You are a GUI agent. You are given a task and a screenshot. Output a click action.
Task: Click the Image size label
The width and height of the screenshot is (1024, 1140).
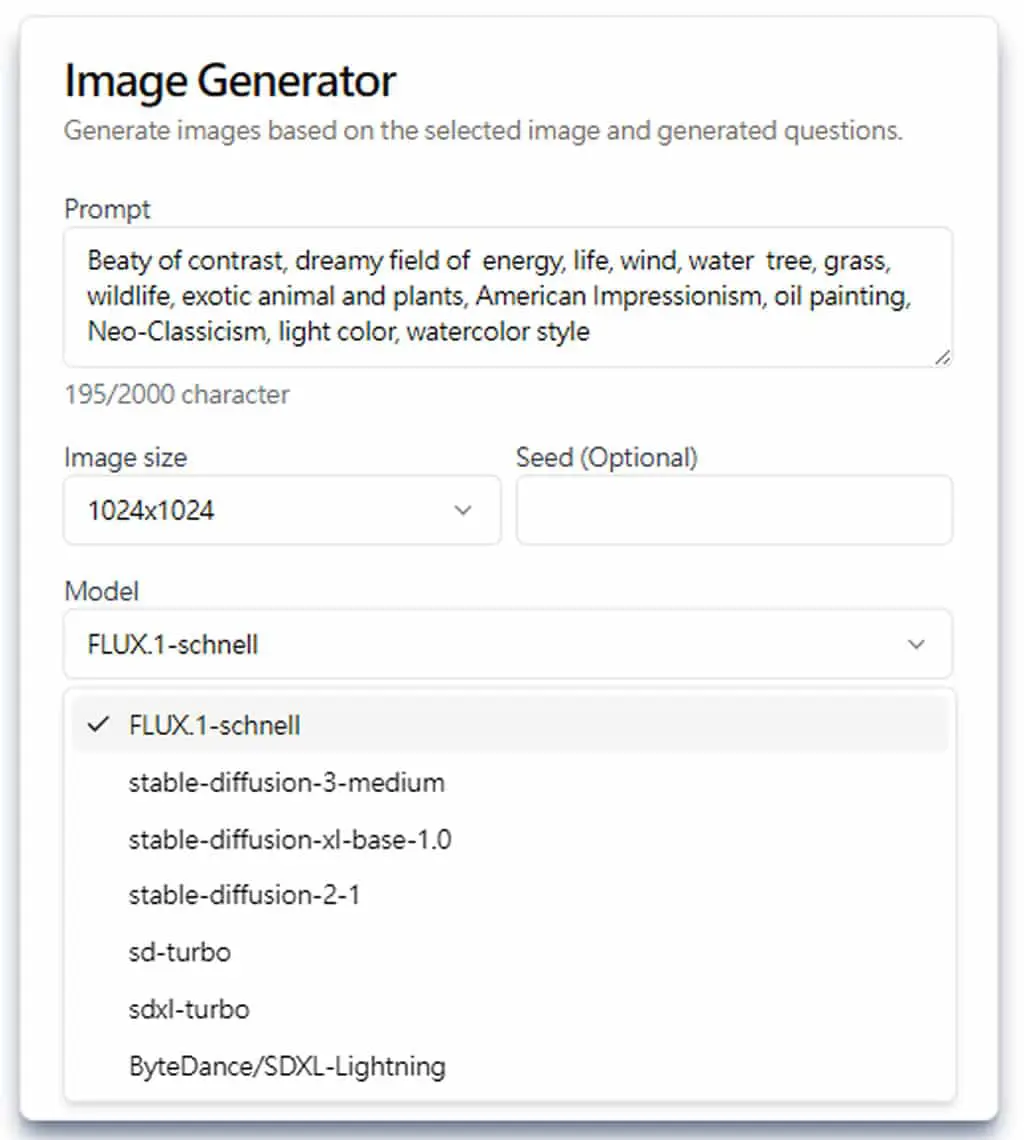click(125, 458)
